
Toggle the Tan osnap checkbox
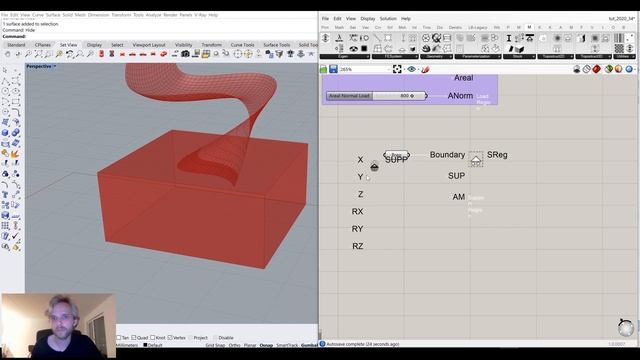(x=119, y=338)
